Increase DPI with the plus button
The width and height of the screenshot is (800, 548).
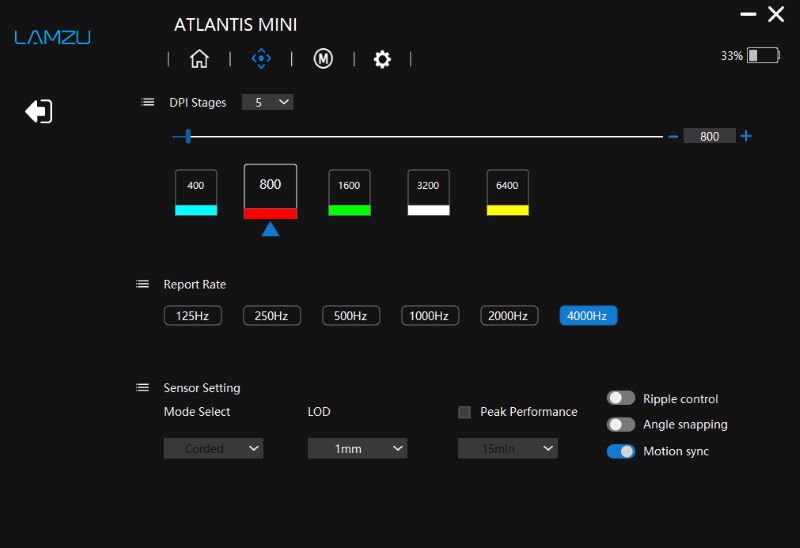tap(746, 136)
